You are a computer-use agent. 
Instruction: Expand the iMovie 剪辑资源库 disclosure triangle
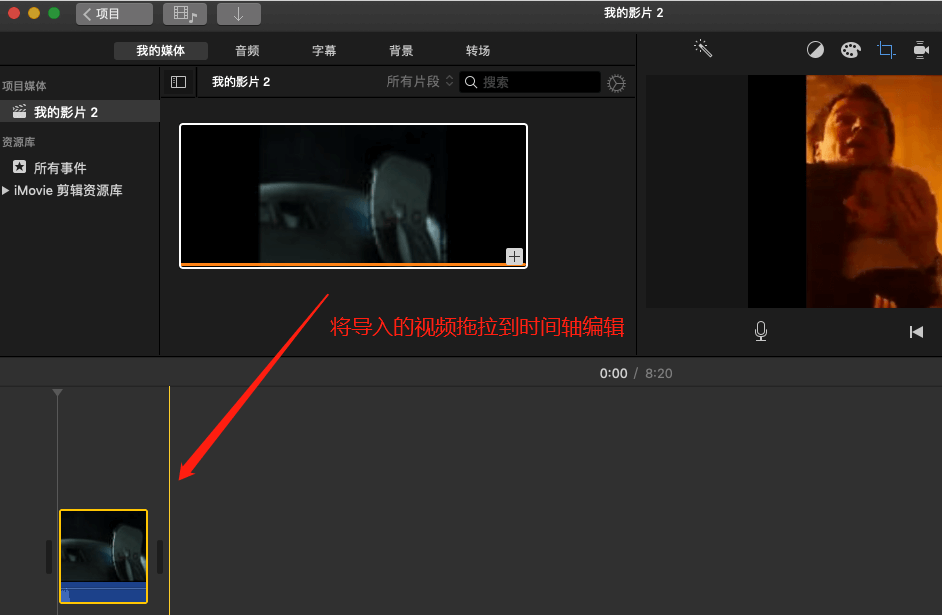click(x=5, y=190)
